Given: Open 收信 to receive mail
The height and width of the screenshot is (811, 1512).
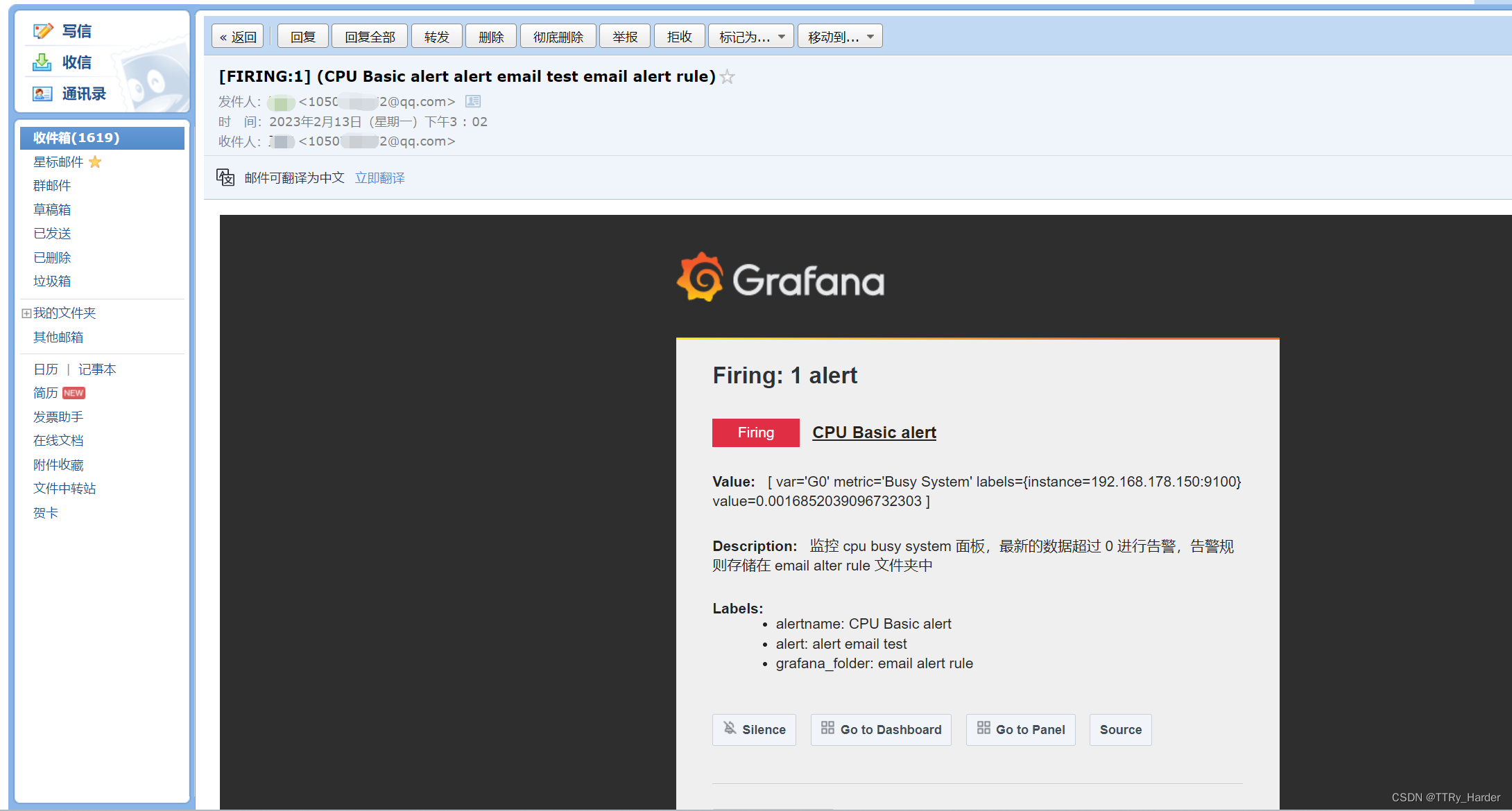Looking at the screenshot, I should point(77,62).
